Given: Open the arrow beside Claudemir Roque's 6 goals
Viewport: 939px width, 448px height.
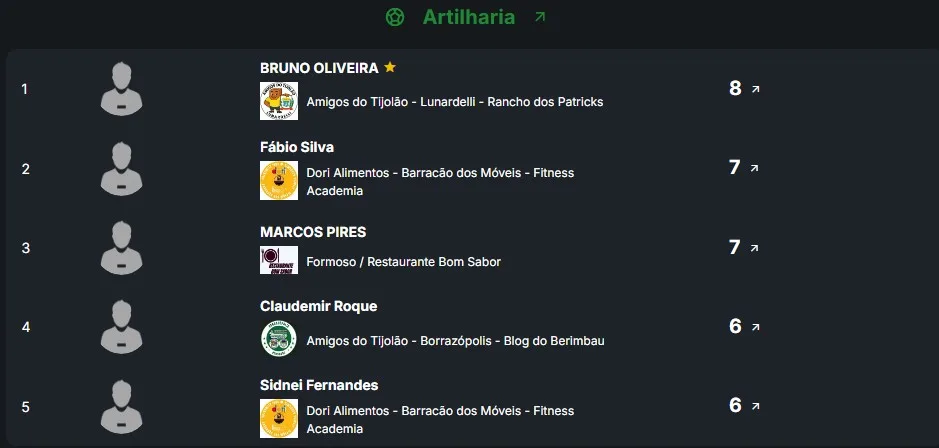Looking at the screenshot, I should click(755, 327).
